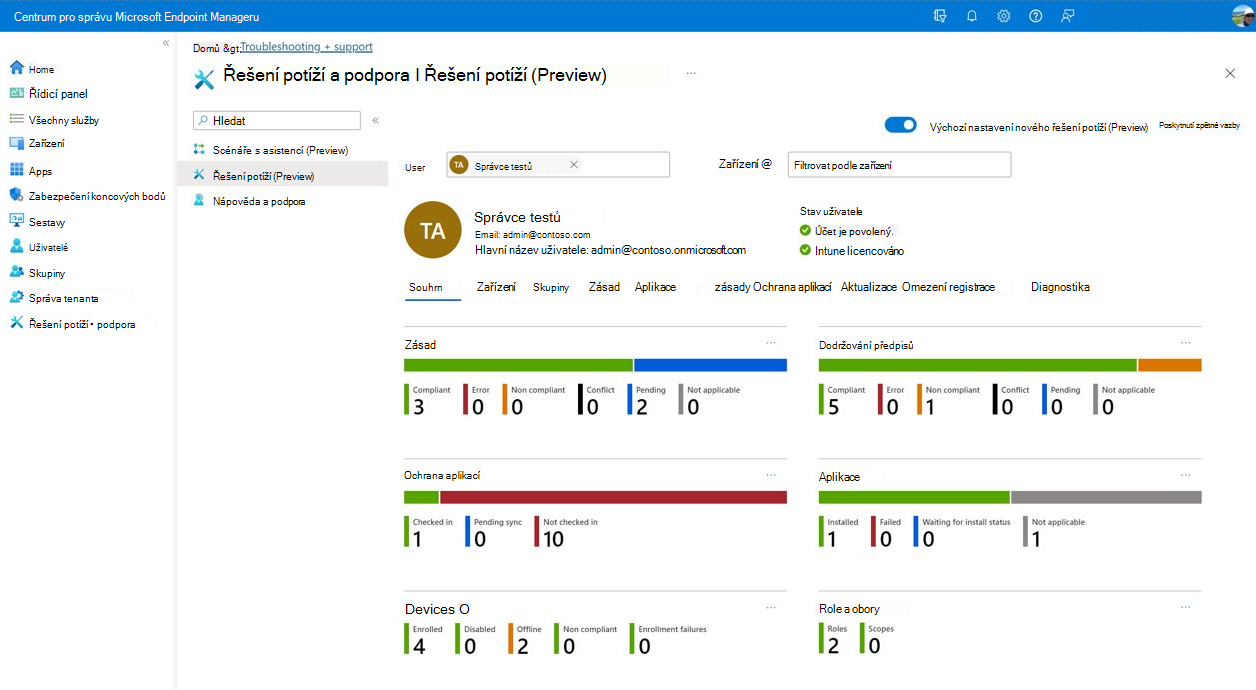Screen dimensions: 1256x690
Task: Click Domů breadcrumb link
Action: click(x=206, y=47)
